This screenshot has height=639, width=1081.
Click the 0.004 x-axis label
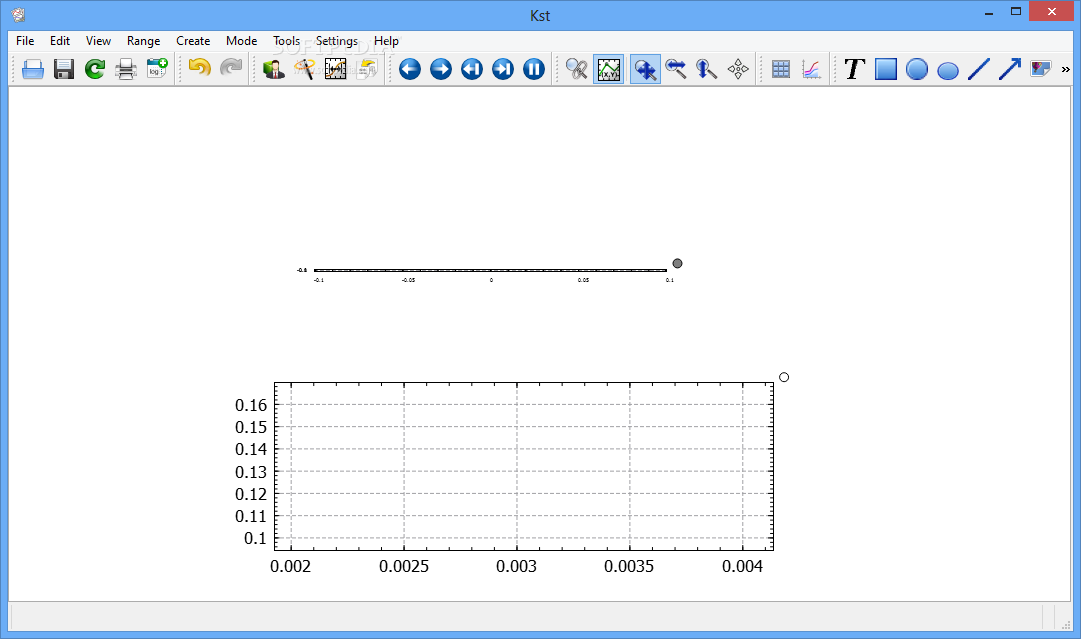[742, 566]
